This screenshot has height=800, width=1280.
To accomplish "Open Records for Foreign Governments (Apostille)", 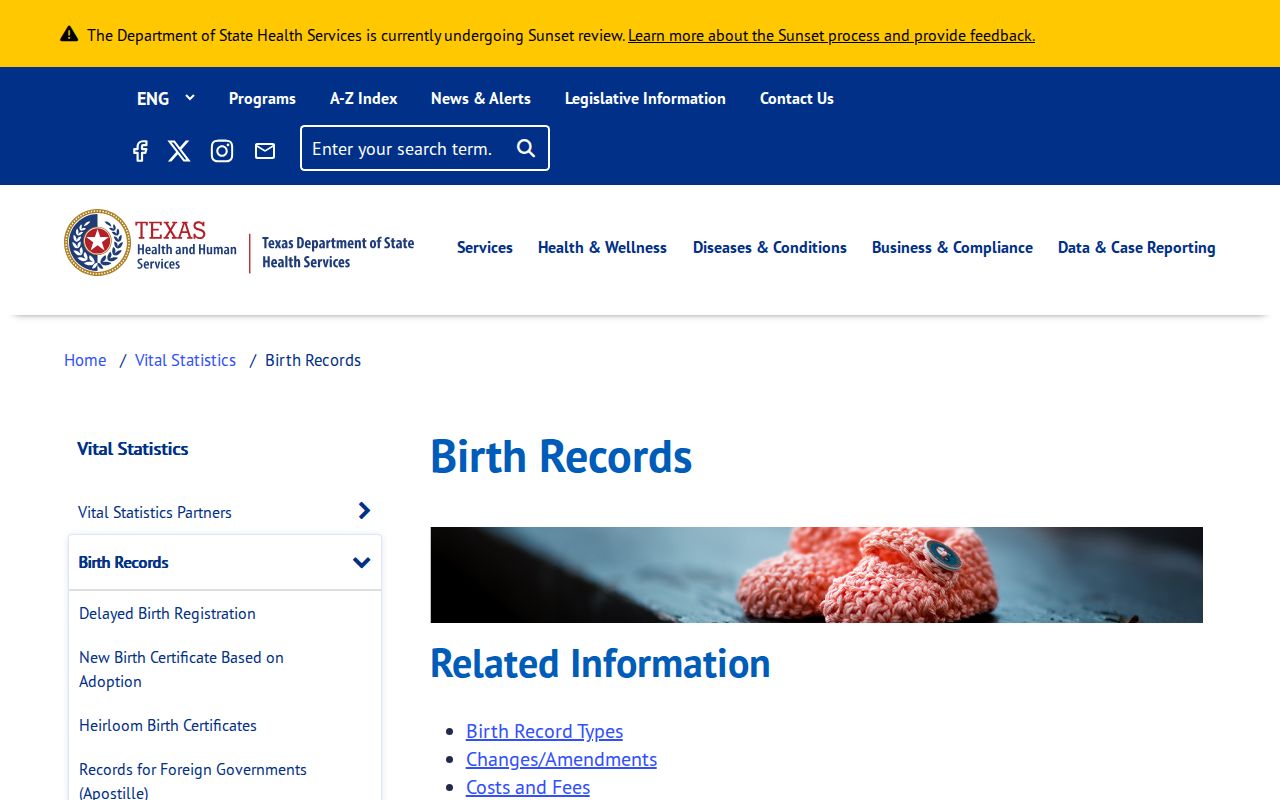I will 193,780.
